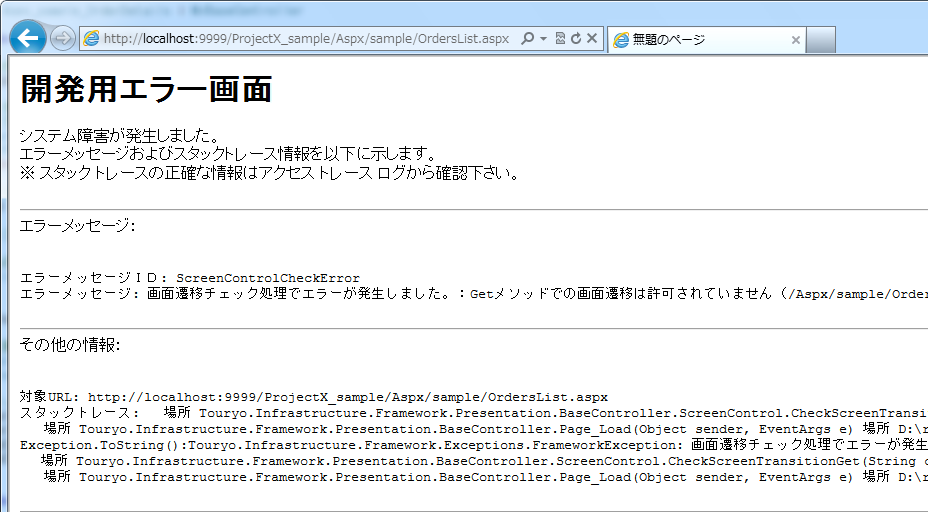Click the エラーメッセージ: section label
928x512 pixels.
click(x=77, y=227)
